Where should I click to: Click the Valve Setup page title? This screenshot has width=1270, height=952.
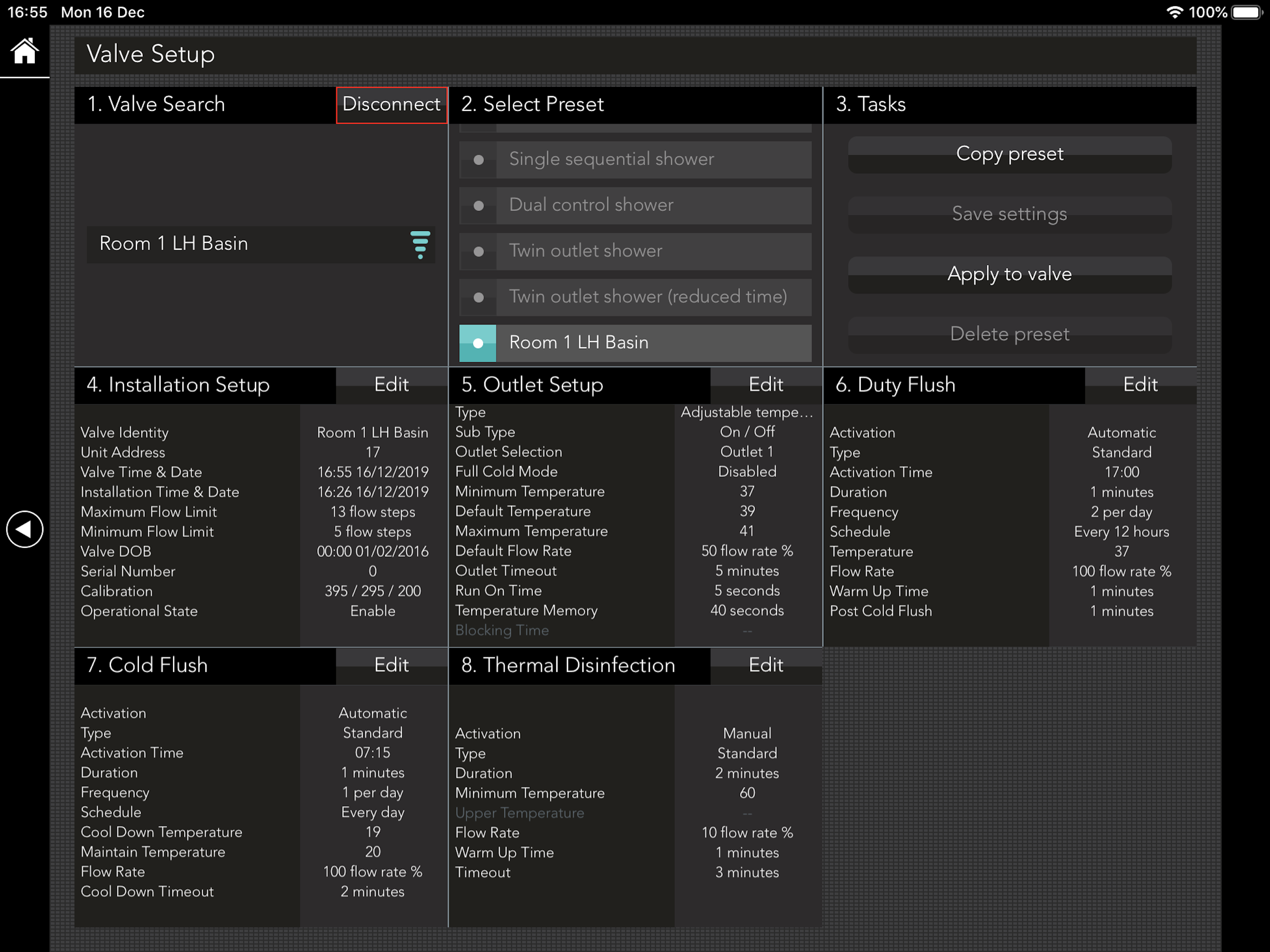coord(151,54)
